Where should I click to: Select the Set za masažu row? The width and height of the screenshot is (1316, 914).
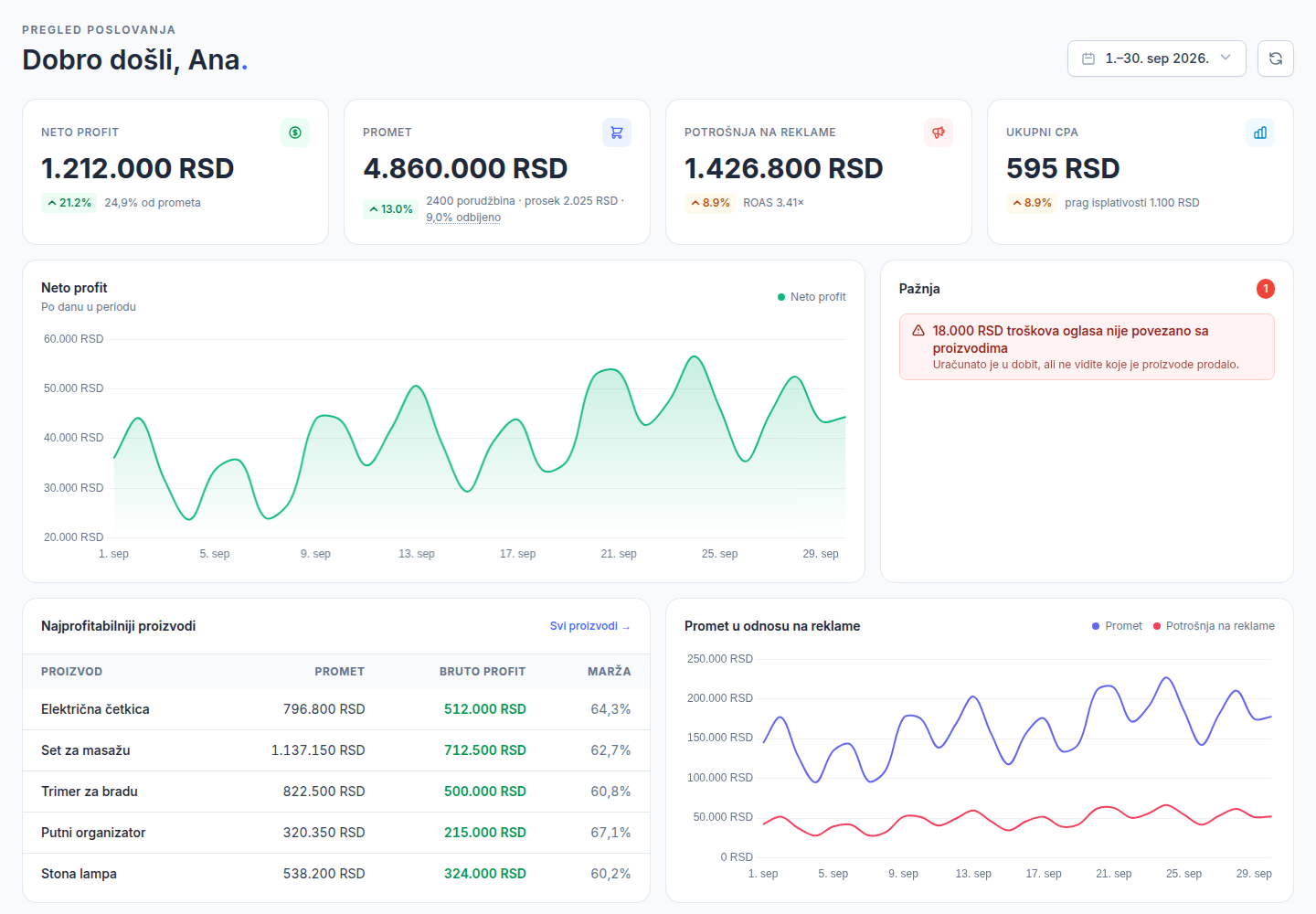(x=336, y=750)
